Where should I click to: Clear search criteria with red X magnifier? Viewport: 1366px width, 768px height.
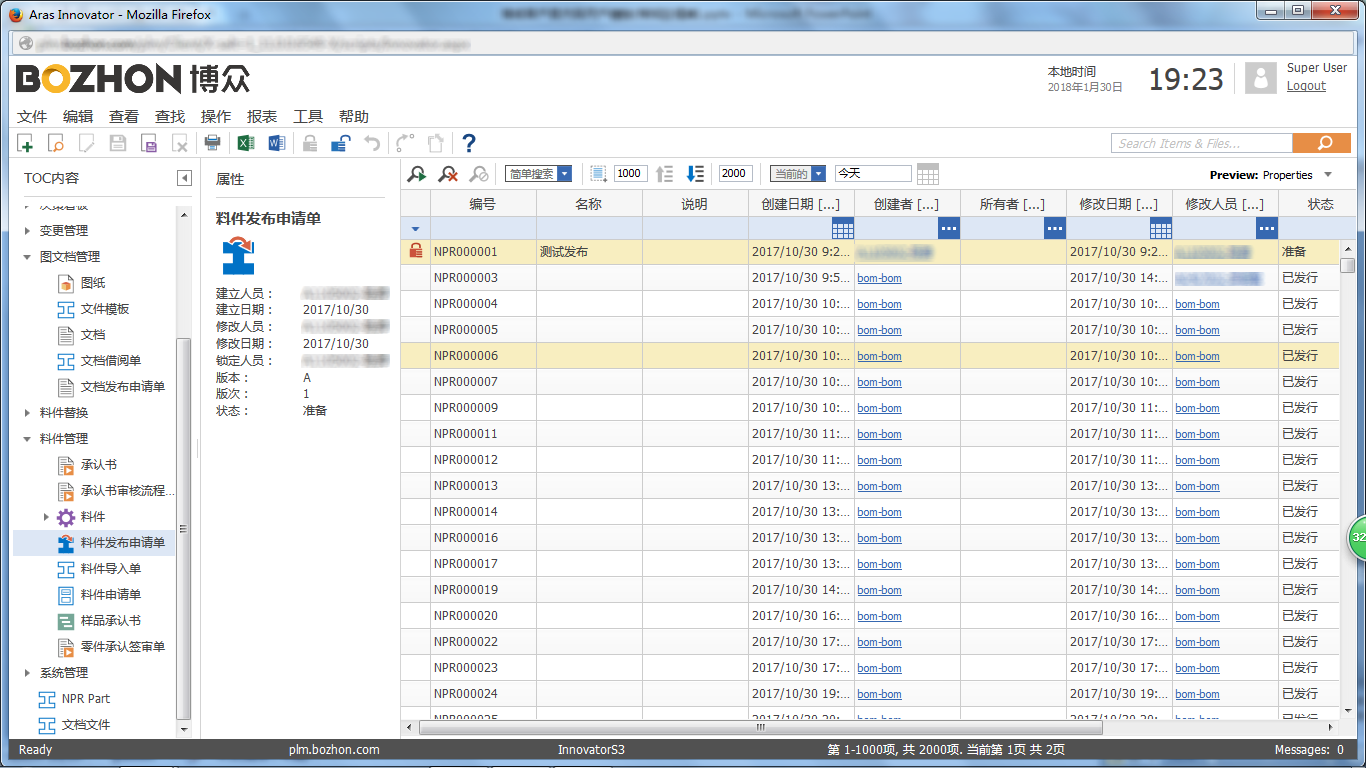448,174
